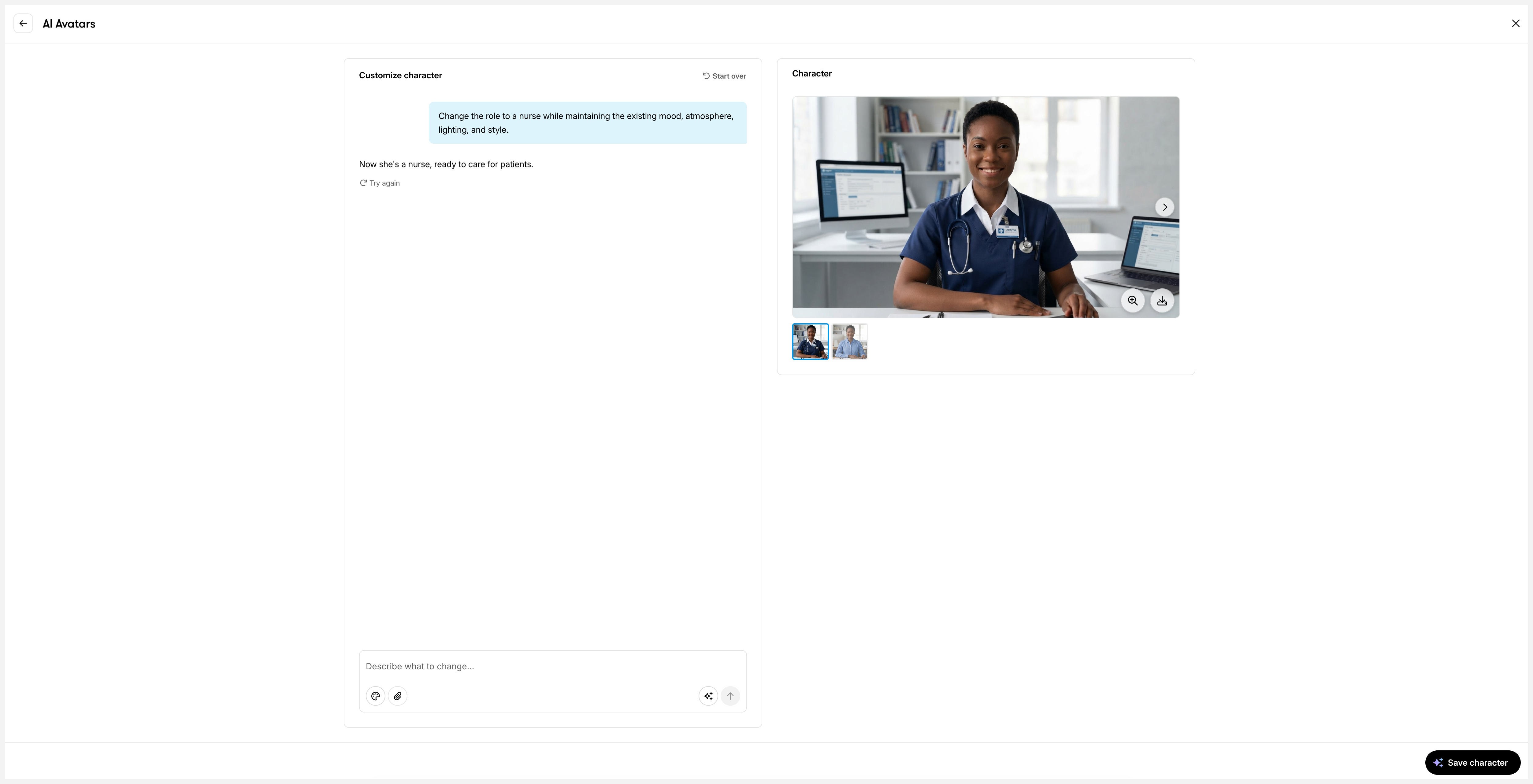This screenshot has width=1533, height=784.
Task: Send the prompt with the up arrow
Action: click(x=730, y=696)
